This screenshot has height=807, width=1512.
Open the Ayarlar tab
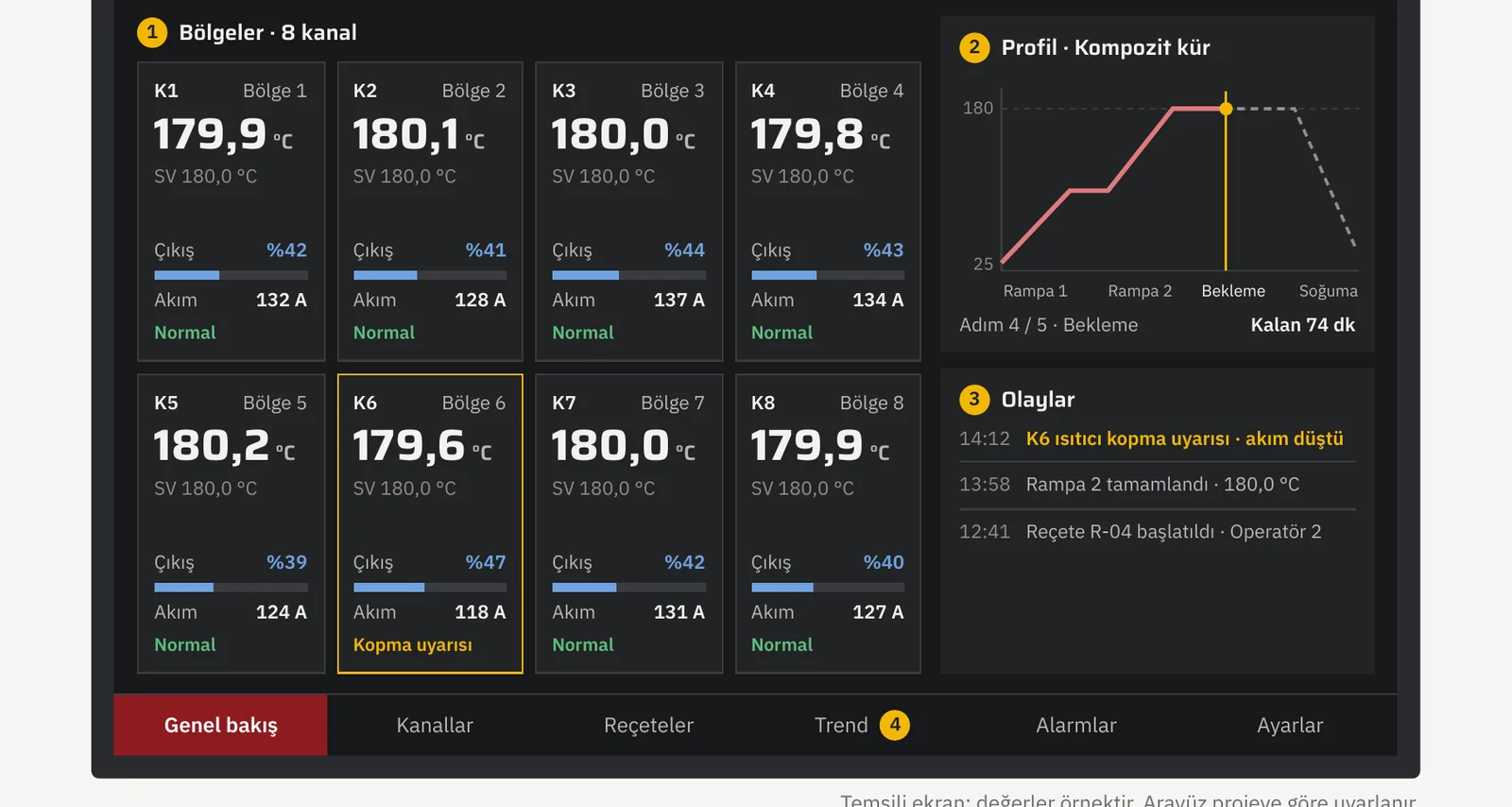1290,725
